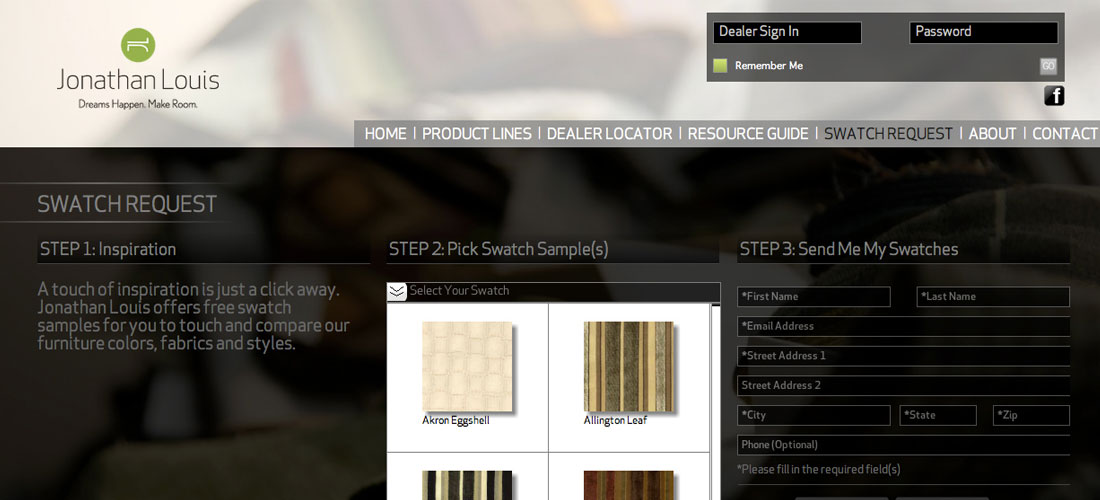Select the Akron Eggshell swatch
The width and height of the screenshot is (1100, 500).
(x=467, y=366)
